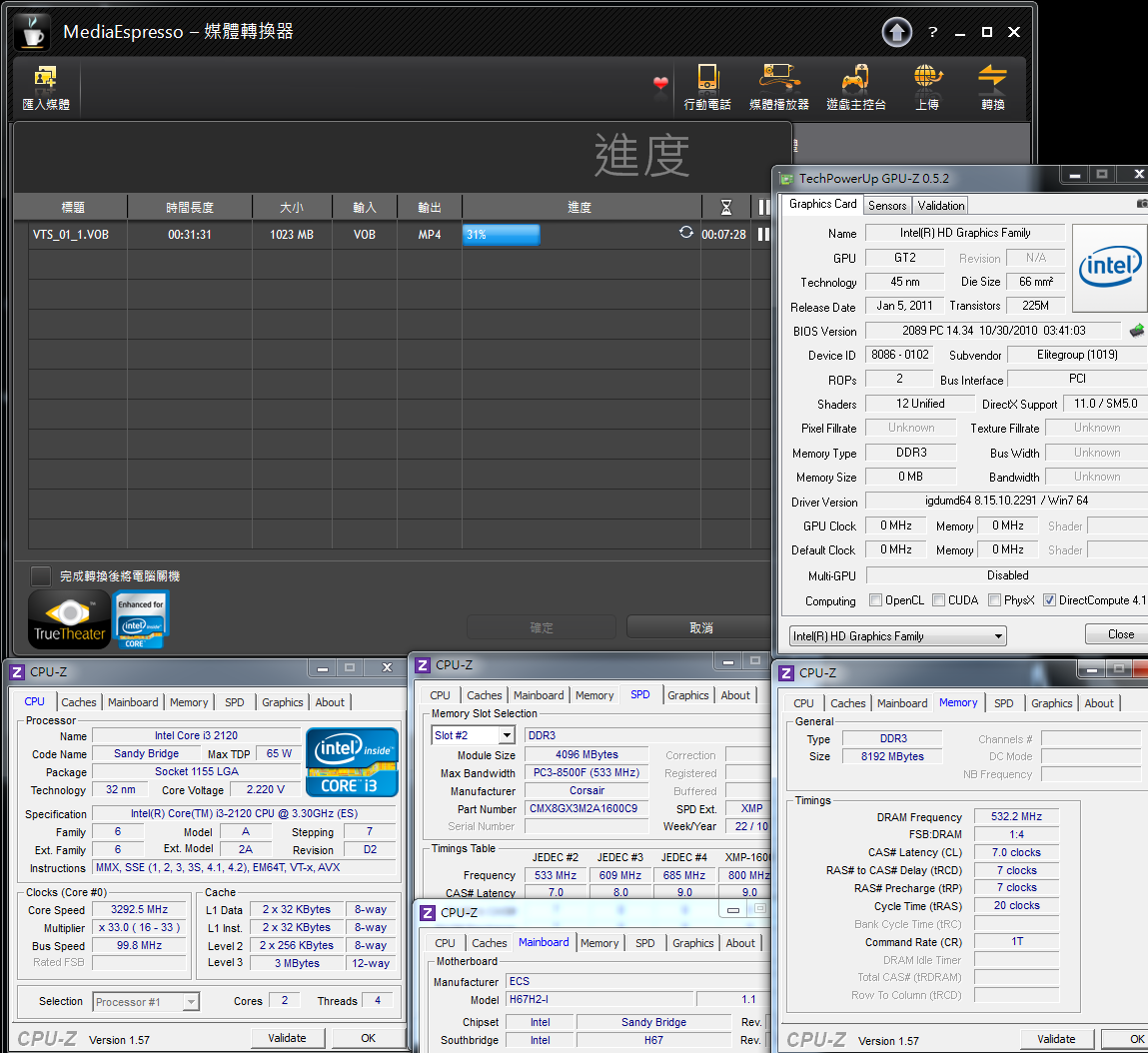This screenshot has height=1053, width=1148.
Task: Click the Driver Version igdumd64 field
Action: click(x=1007, y=501)
